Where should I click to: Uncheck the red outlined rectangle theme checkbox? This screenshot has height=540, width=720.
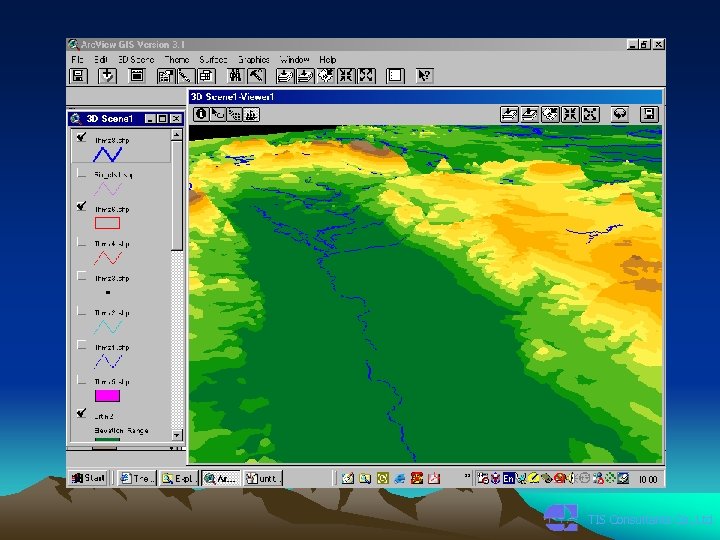(x=82, y=206)
